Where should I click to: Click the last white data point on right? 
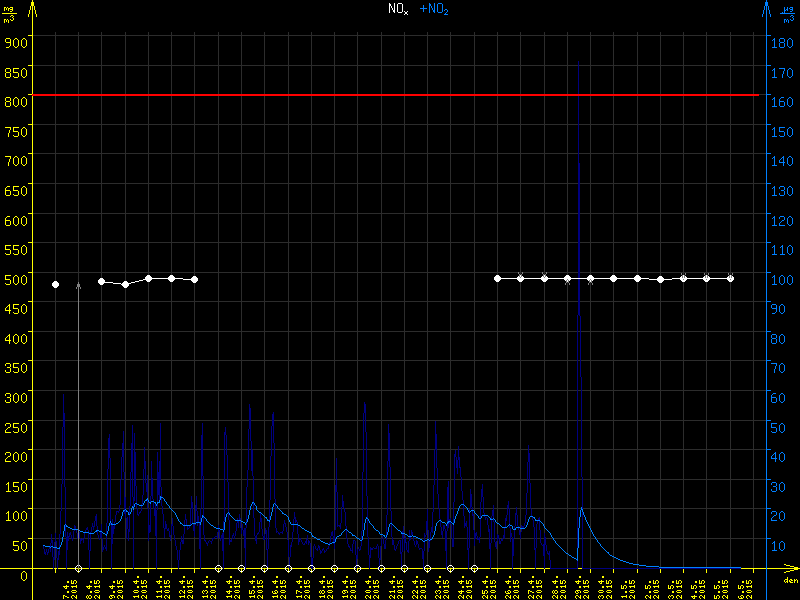pos(730,278)
